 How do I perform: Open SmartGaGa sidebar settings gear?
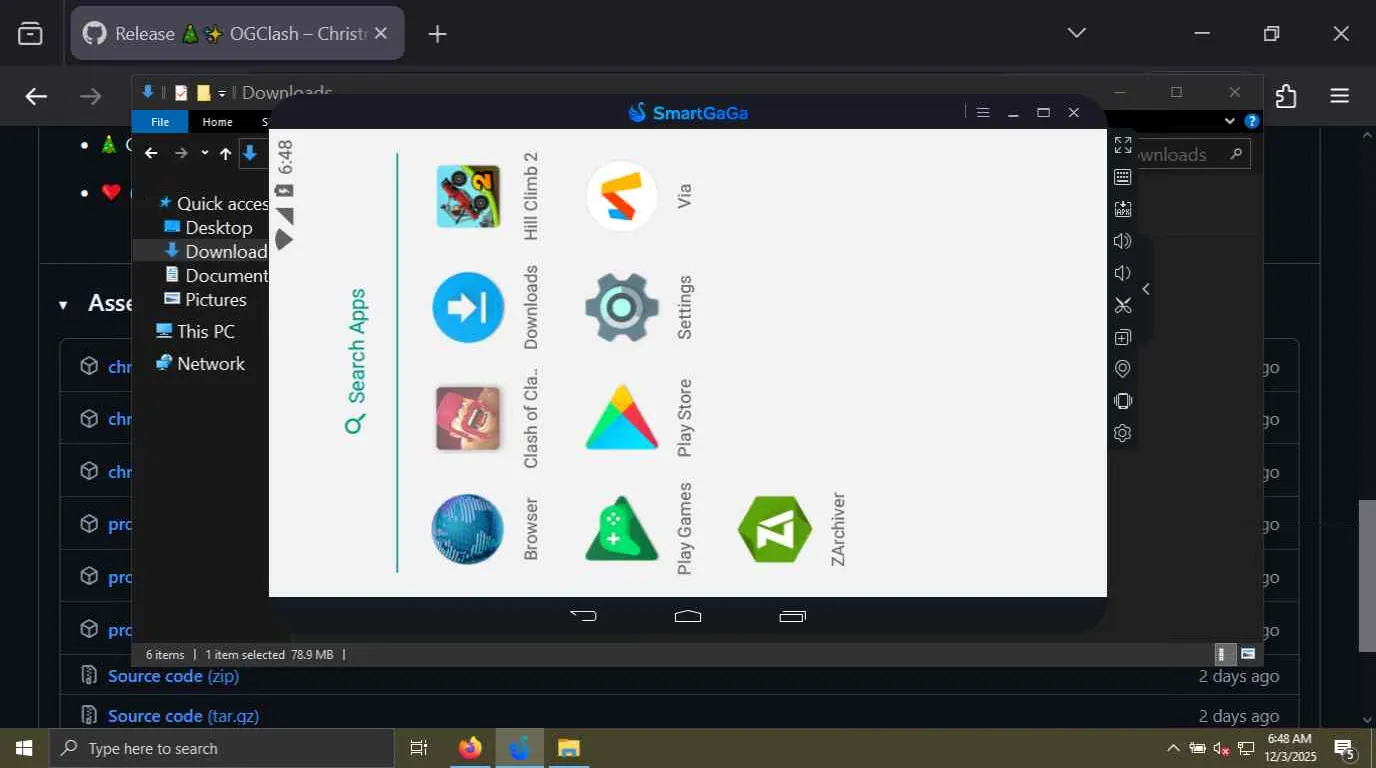coord(1123,433)
